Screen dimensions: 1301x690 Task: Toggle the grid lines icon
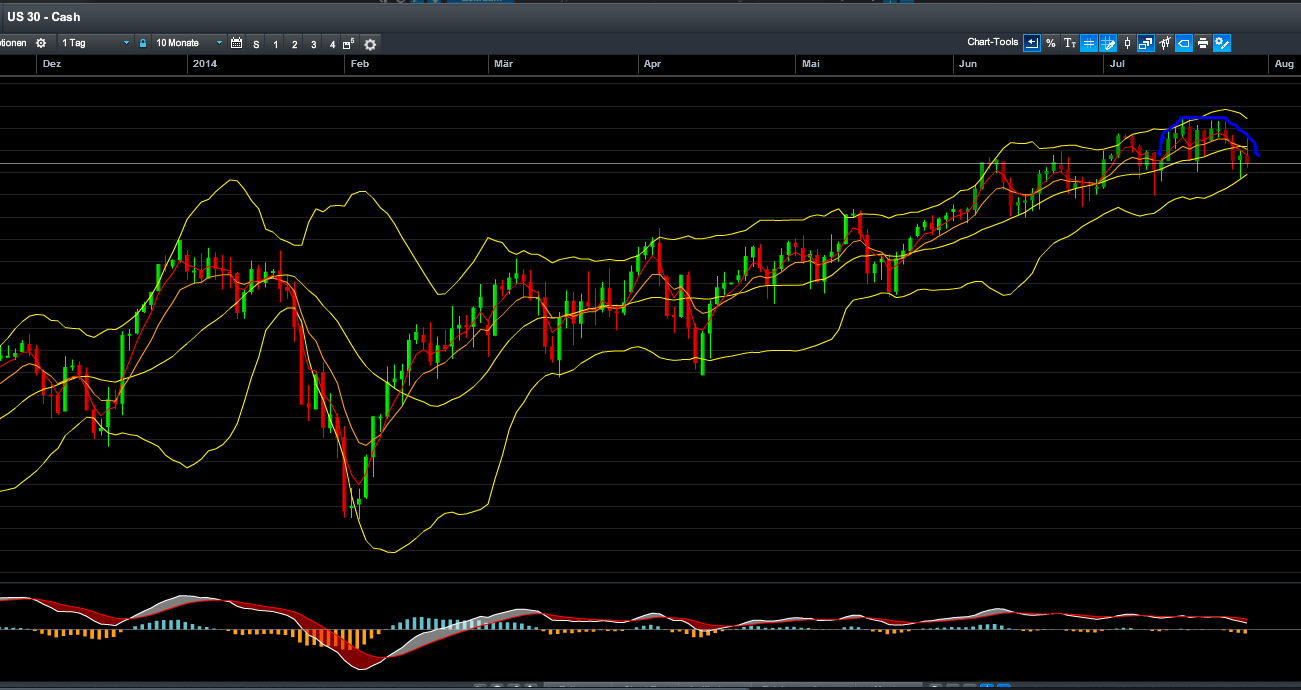1089,43
